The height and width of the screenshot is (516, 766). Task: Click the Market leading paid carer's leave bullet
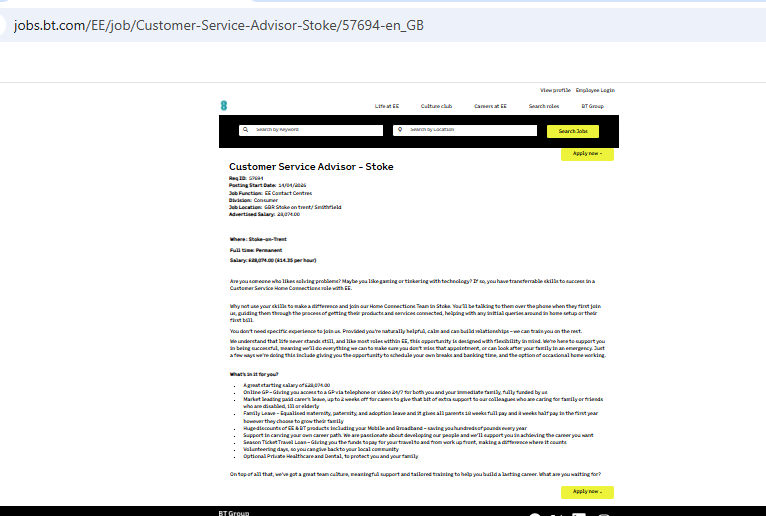point(423,403)
